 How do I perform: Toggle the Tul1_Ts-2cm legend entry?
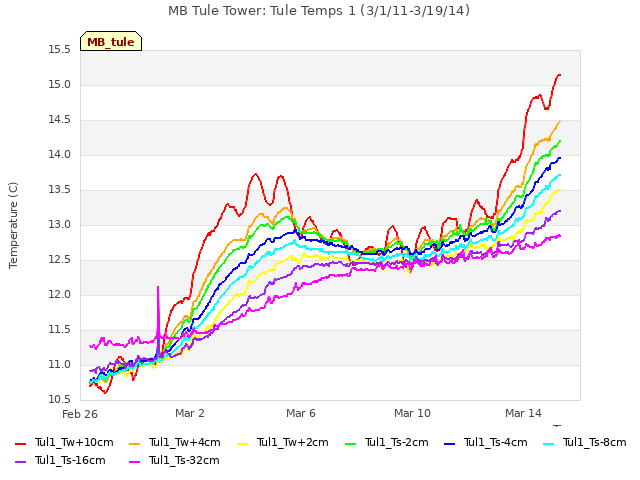click(x=387, y=442)
